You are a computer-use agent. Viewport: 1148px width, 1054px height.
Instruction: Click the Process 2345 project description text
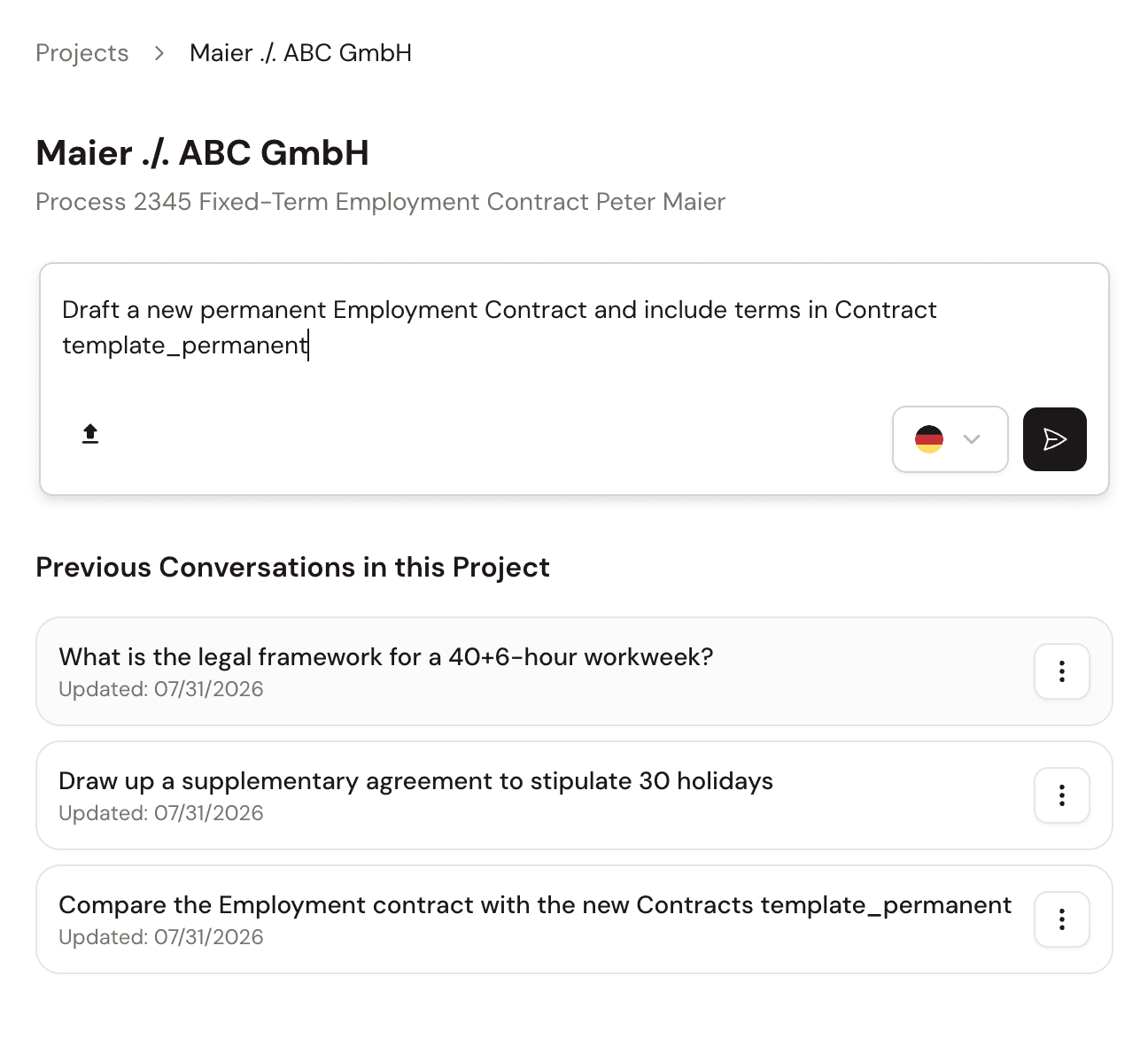point(380,202)
